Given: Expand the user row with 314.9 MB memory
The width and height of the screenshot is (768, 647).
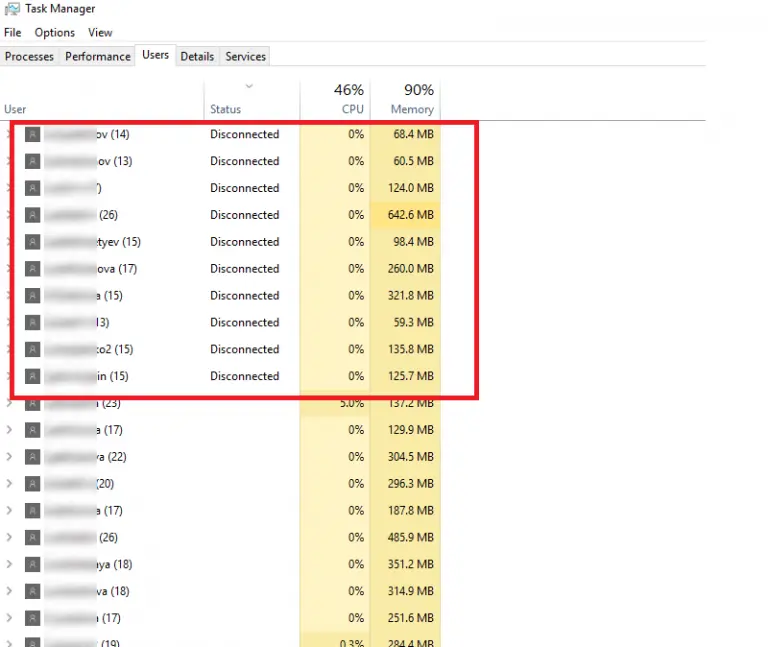Looking at the screenshot, I should pyautogui.click(x=9, y=591).
